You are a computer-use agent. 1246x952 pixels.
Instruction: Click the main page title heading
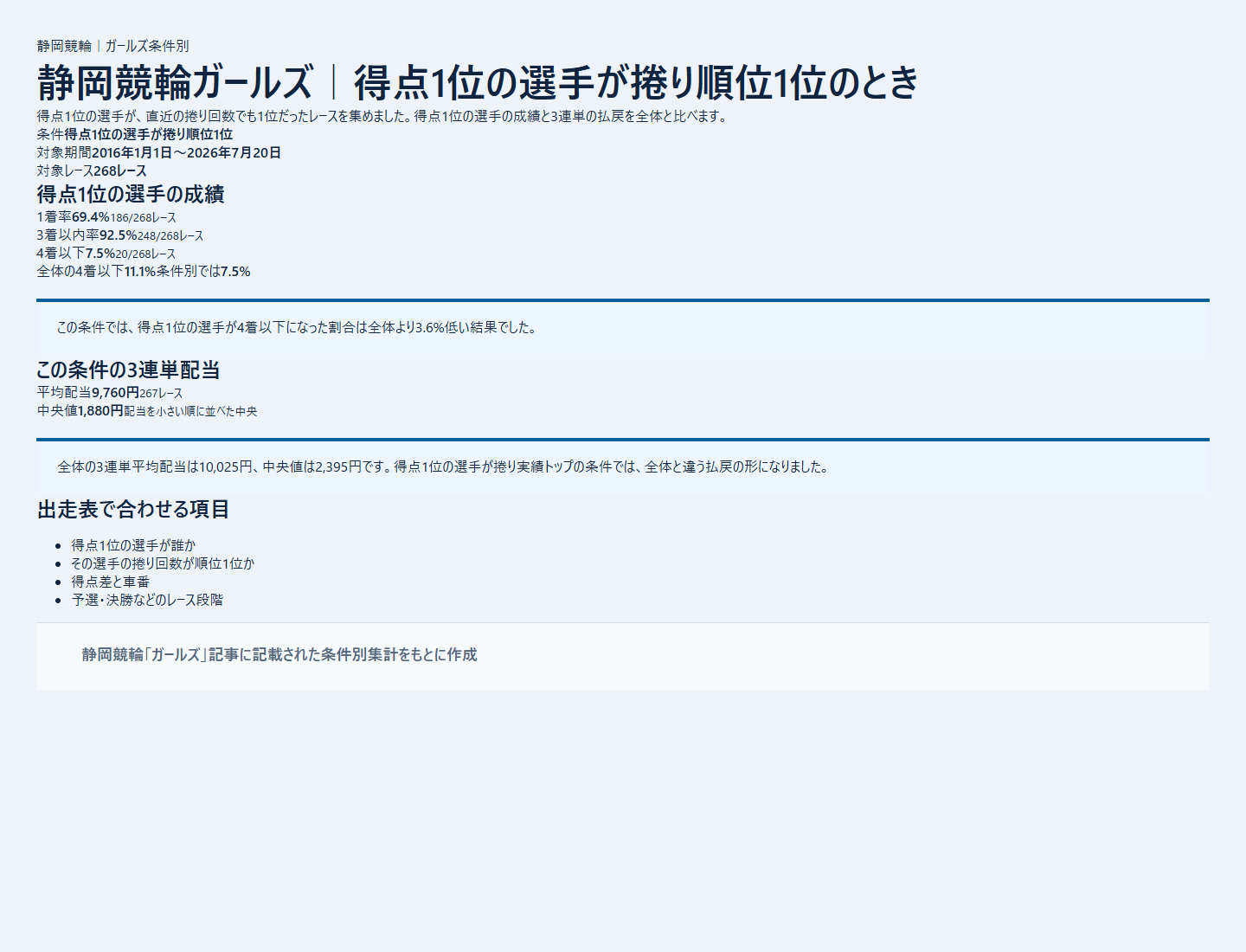[x=478, y=82]
